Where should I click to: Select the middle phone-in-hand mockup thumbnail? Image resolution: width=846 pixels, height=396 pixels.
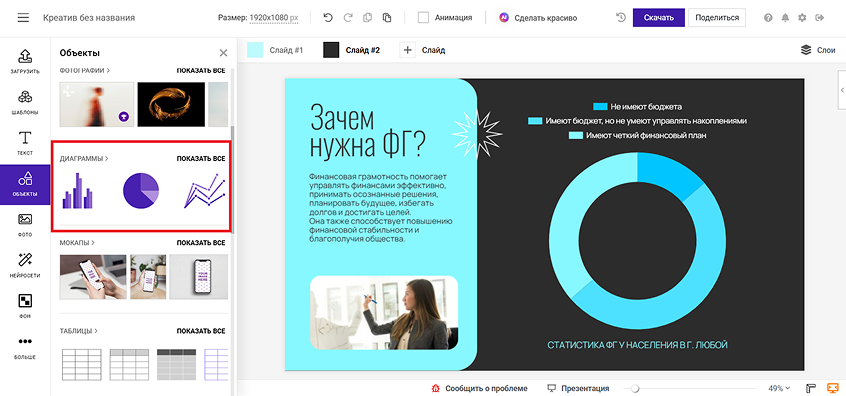tap(148, 277)
